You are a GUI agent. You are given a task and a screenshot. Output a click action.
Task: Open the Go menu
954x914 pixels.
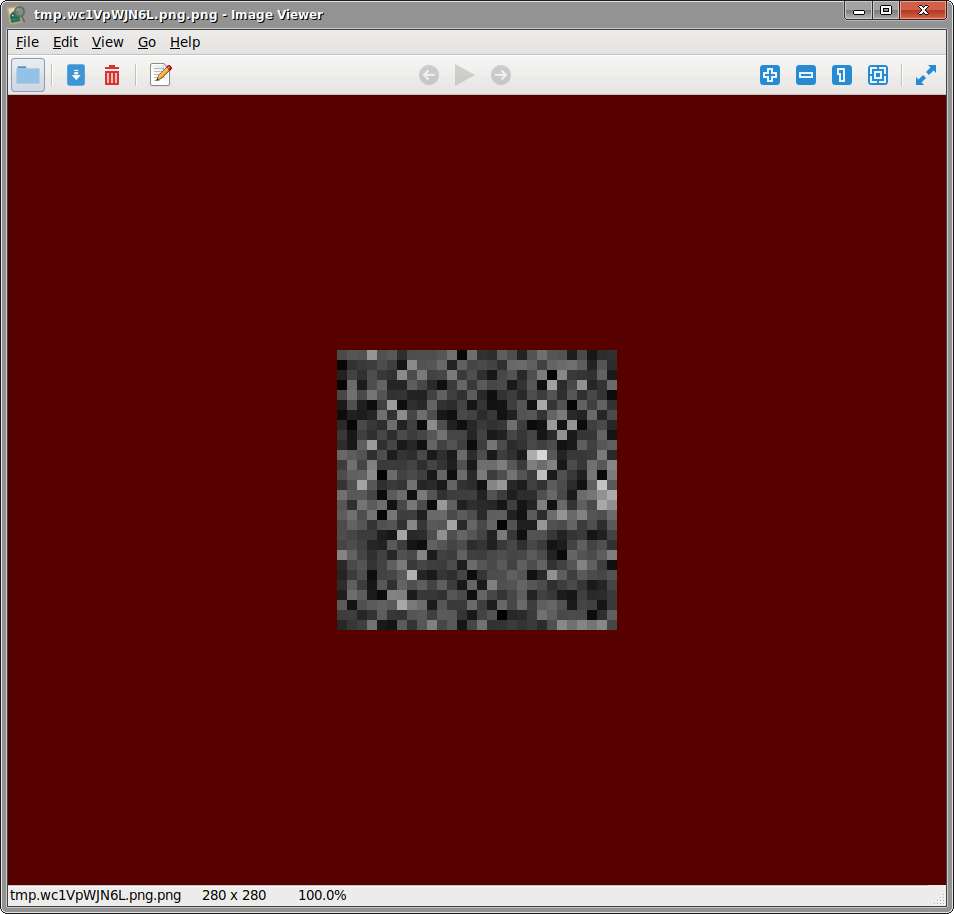[x=147, y=42]
